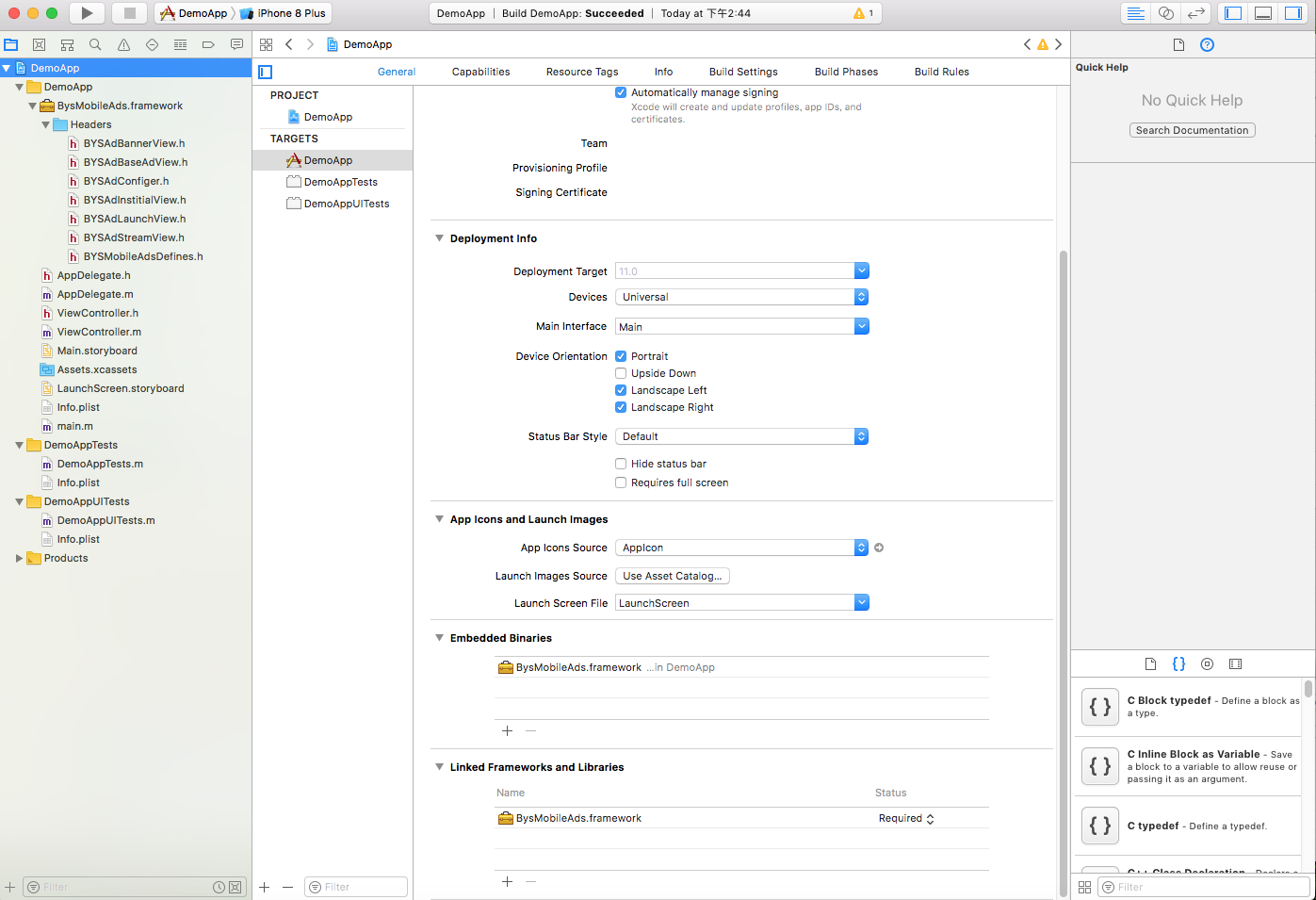Screen dimensions: 1316x900
Task: Show the Object library
Action: pyautogui.click(x=1207, y=663)
